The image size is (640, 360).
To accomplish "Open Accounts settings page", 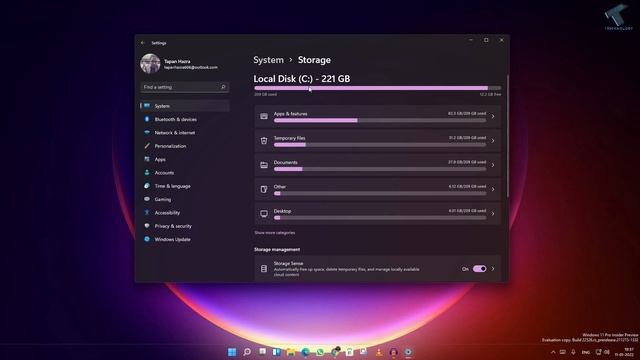I will (x=185, y=173).
